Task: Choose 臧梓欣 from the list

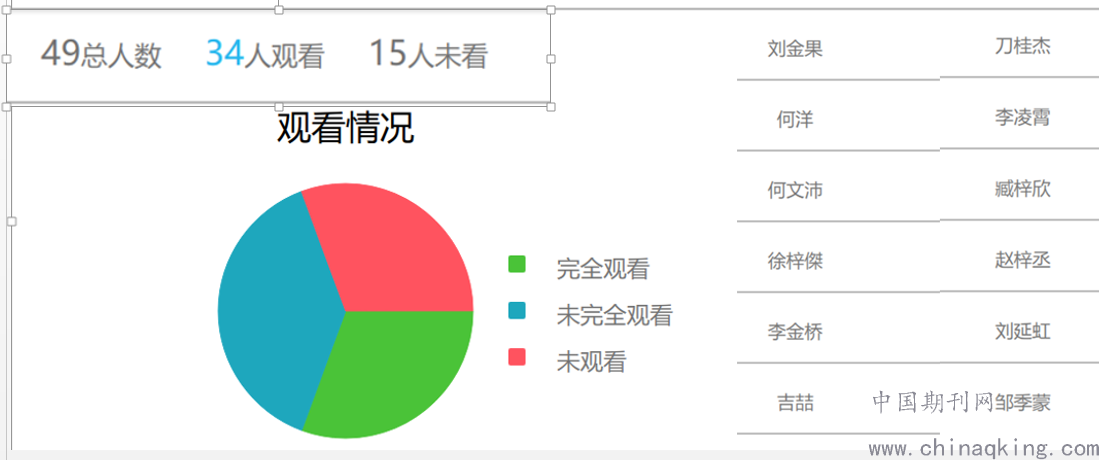Action: pyautogui.click(x=1023, y=189)
